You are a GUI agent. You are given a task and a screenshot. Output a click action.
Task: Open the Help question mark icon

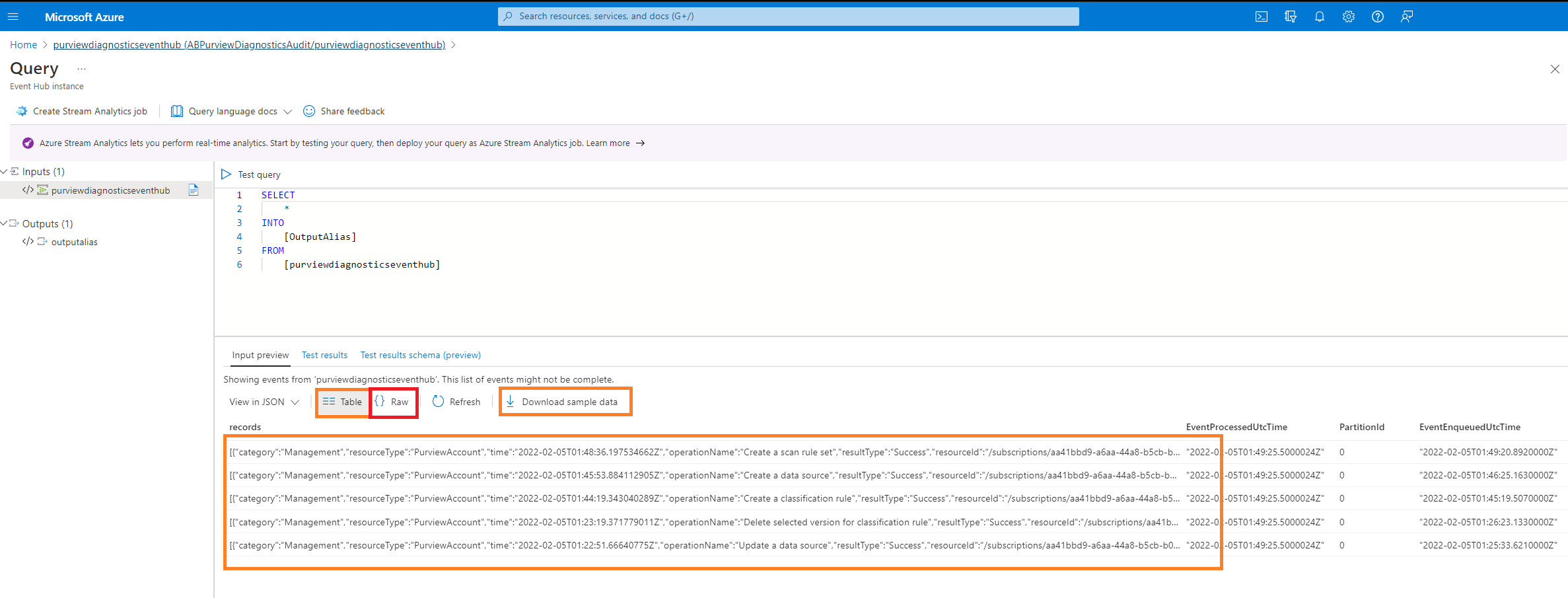pyautogui.click(x=1378, y=17)
